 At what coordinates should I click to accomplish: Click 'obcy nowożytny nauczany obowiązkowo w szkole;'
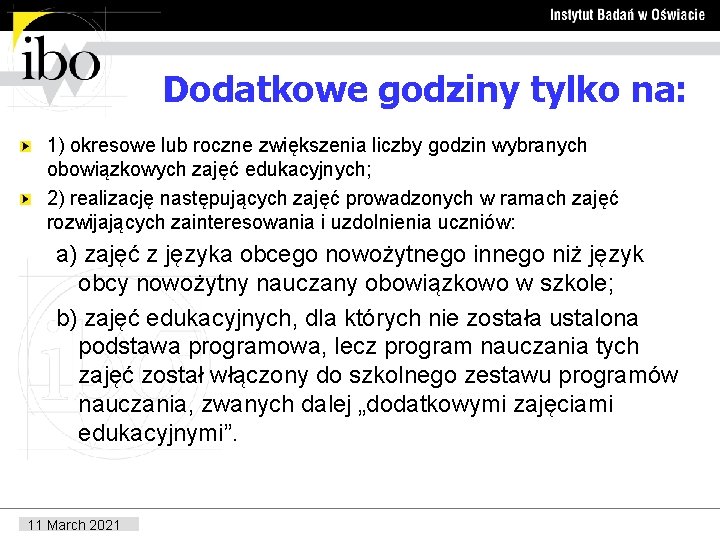[x=346, y=284]
